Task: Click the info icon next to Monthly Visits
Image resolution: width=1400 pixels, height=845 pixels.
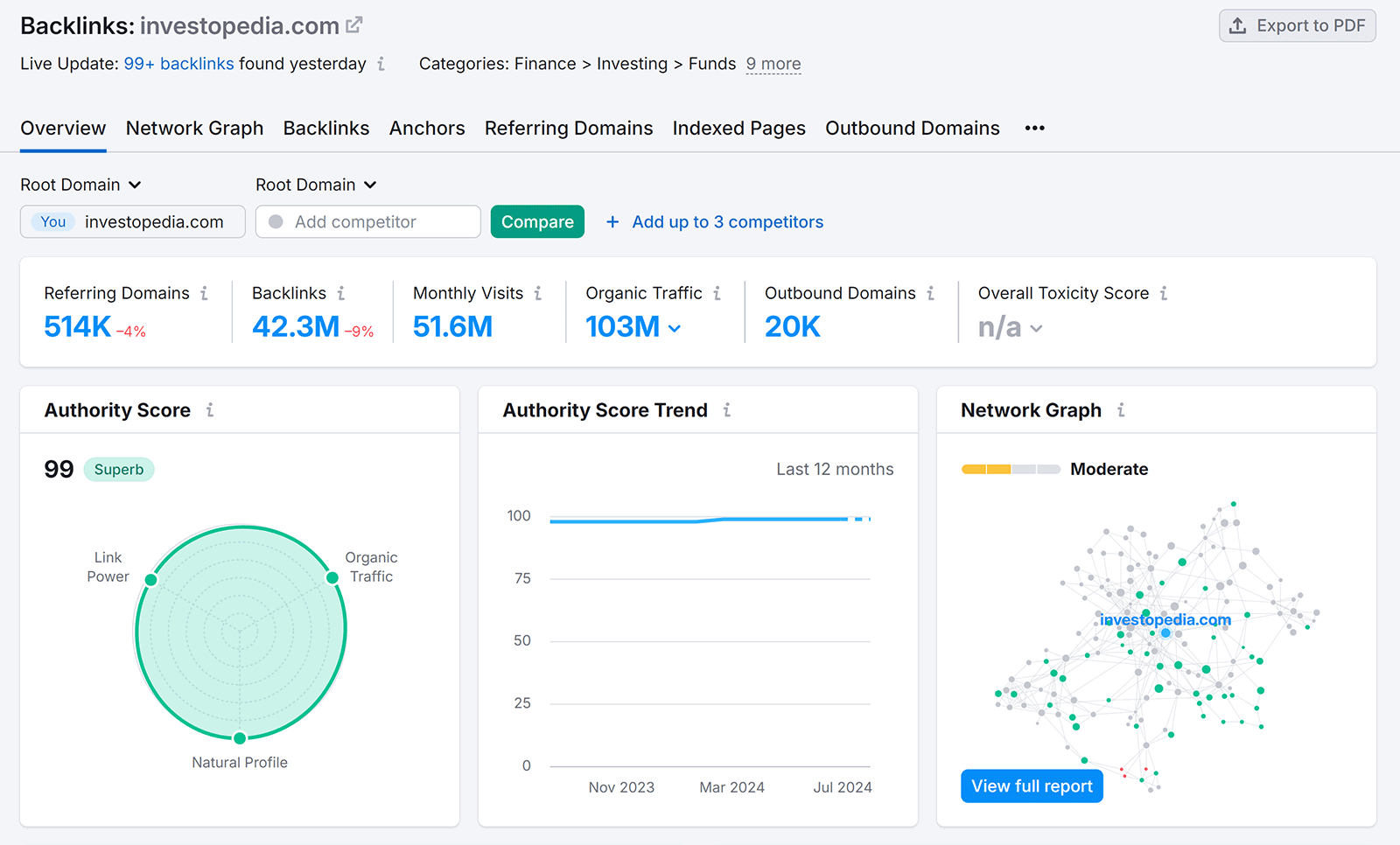Action: [x=539, y=293]
